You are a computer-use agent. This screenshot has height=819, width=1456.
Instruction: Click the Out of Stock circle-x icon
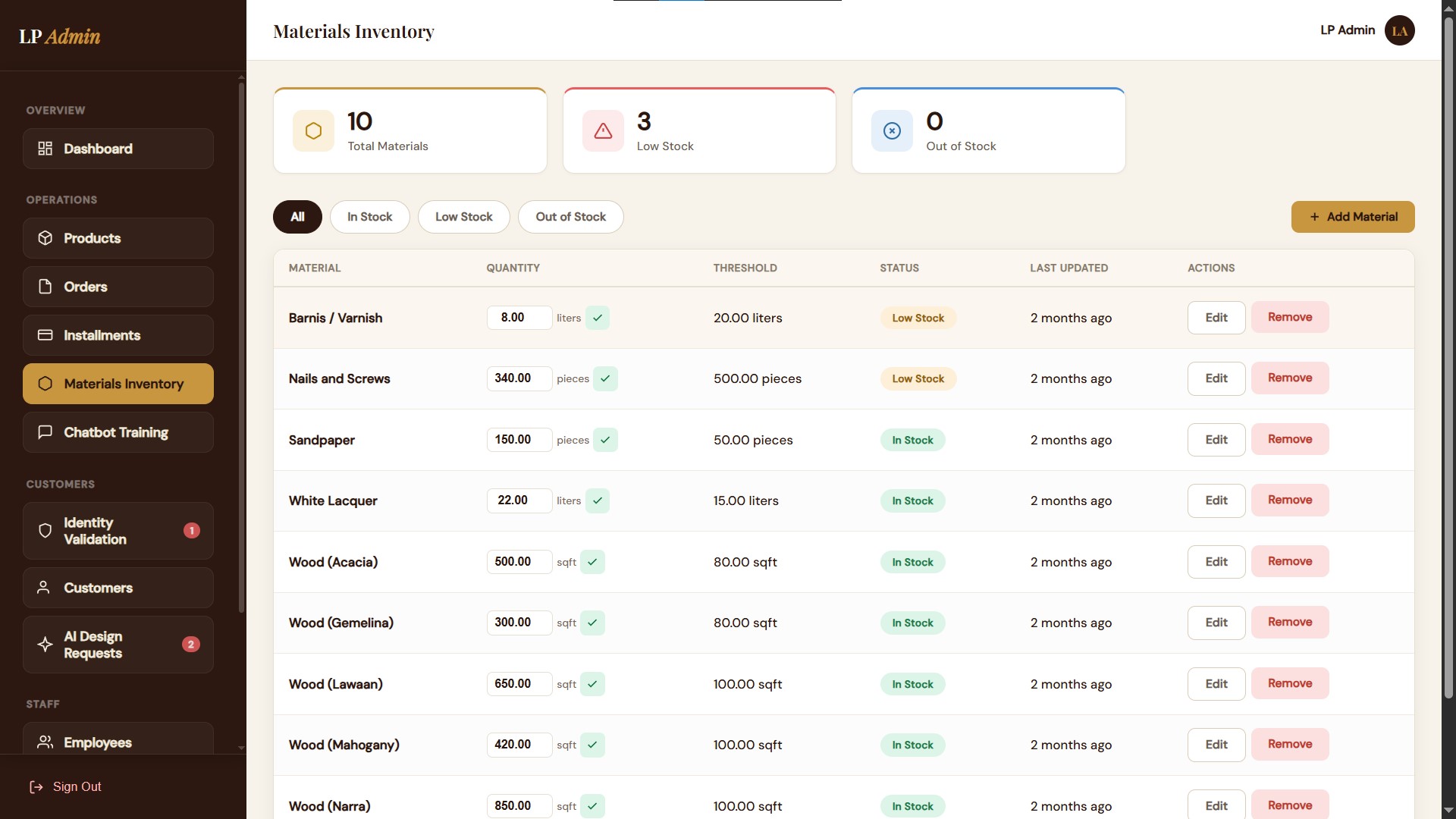tap(892, 131)
